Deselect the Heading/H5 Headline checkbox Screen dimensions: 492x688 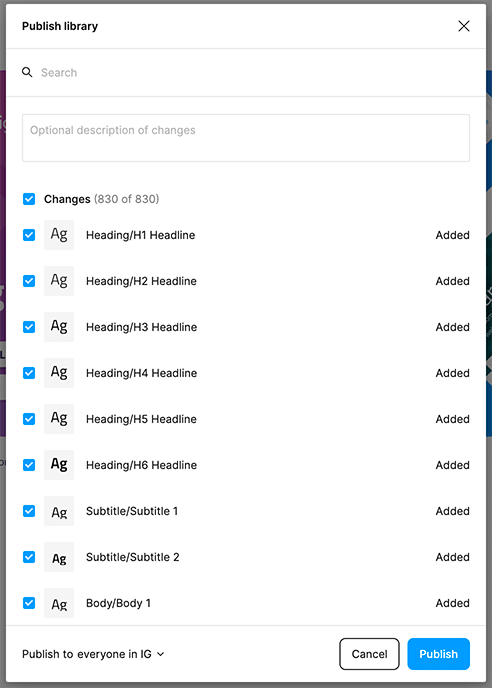[29, 419]
